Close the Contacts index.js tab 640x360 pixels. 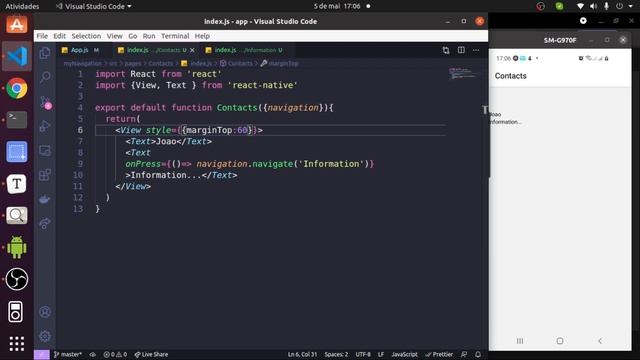pos(192,50)
